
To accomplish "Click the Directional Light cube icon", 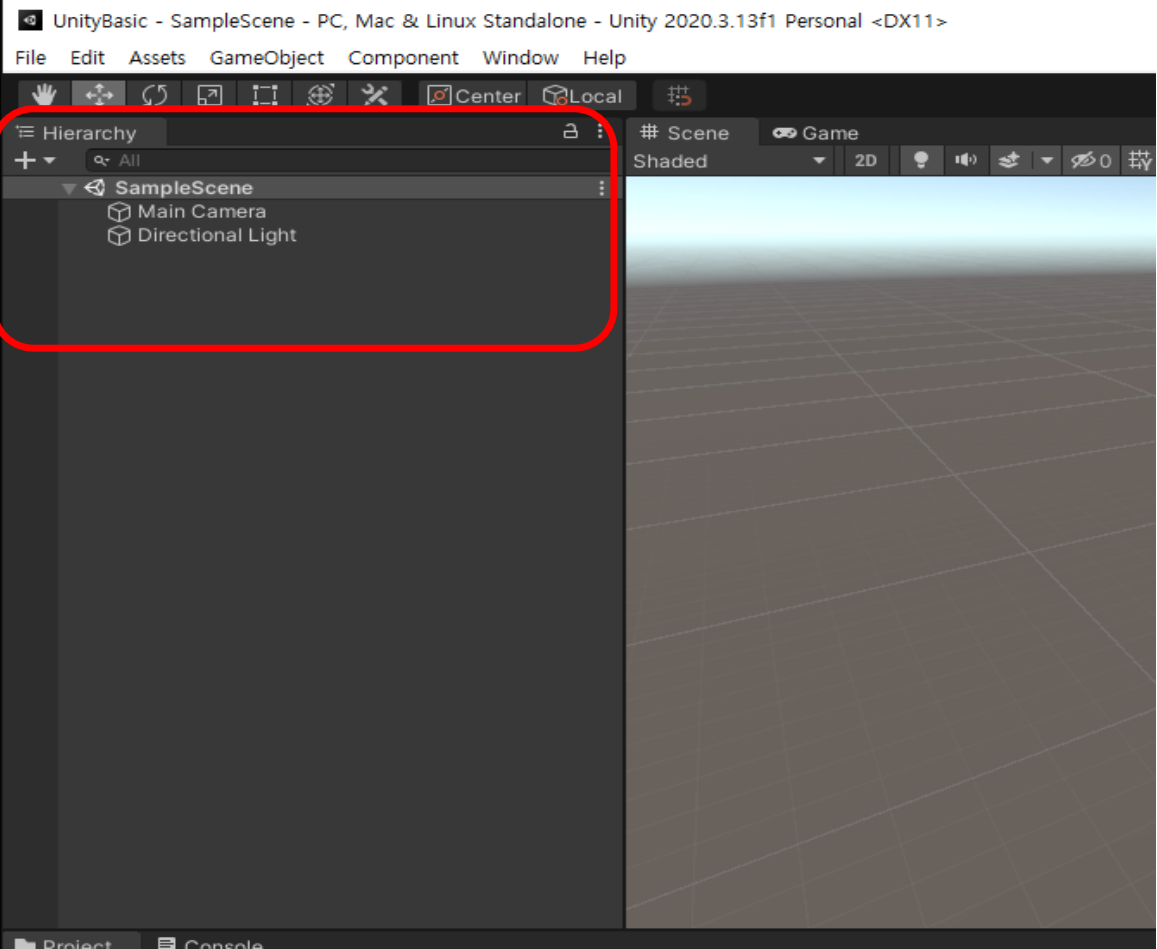I will pos(119,235).
